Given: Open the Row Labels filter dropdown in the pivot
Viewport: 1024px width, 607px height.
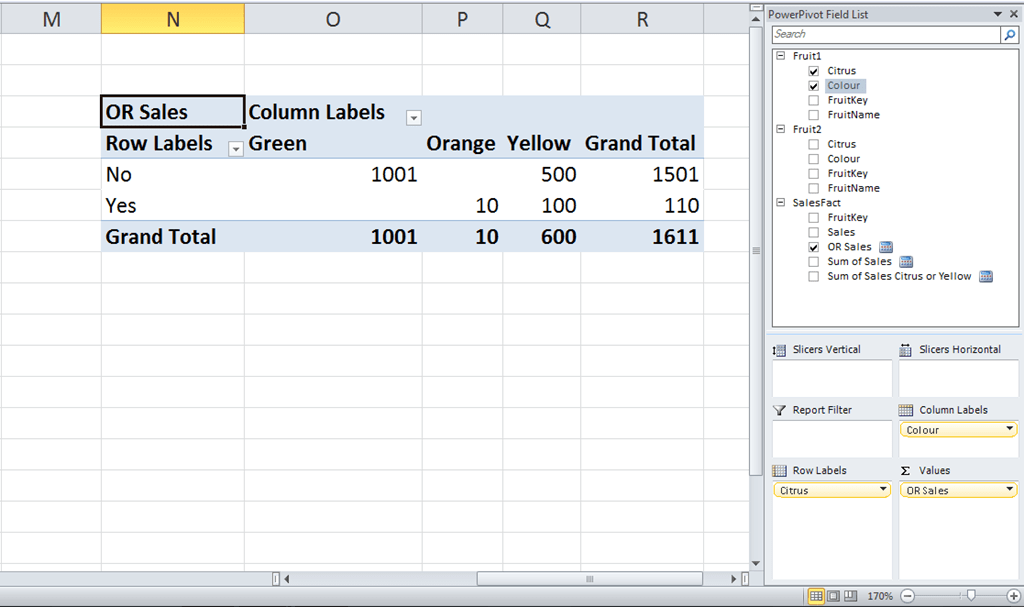Looking at the screenshot, I should 236,150.
